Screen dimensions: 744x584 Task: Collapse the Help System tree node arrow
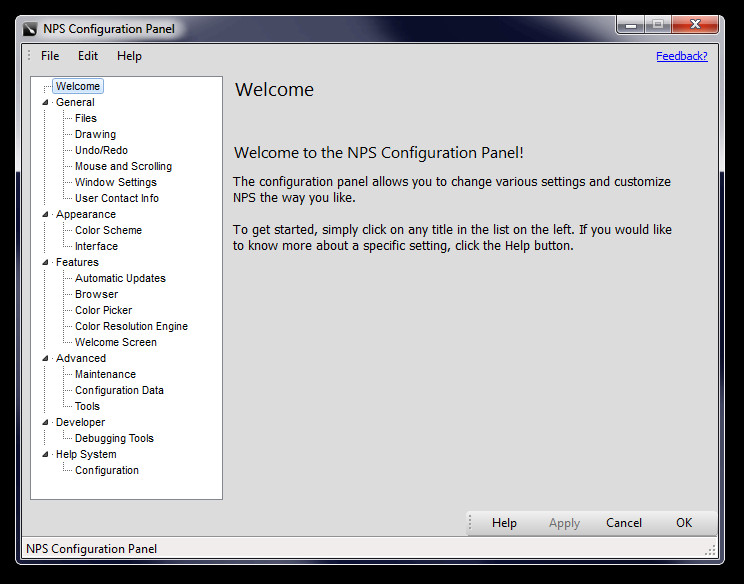[45, 454]
